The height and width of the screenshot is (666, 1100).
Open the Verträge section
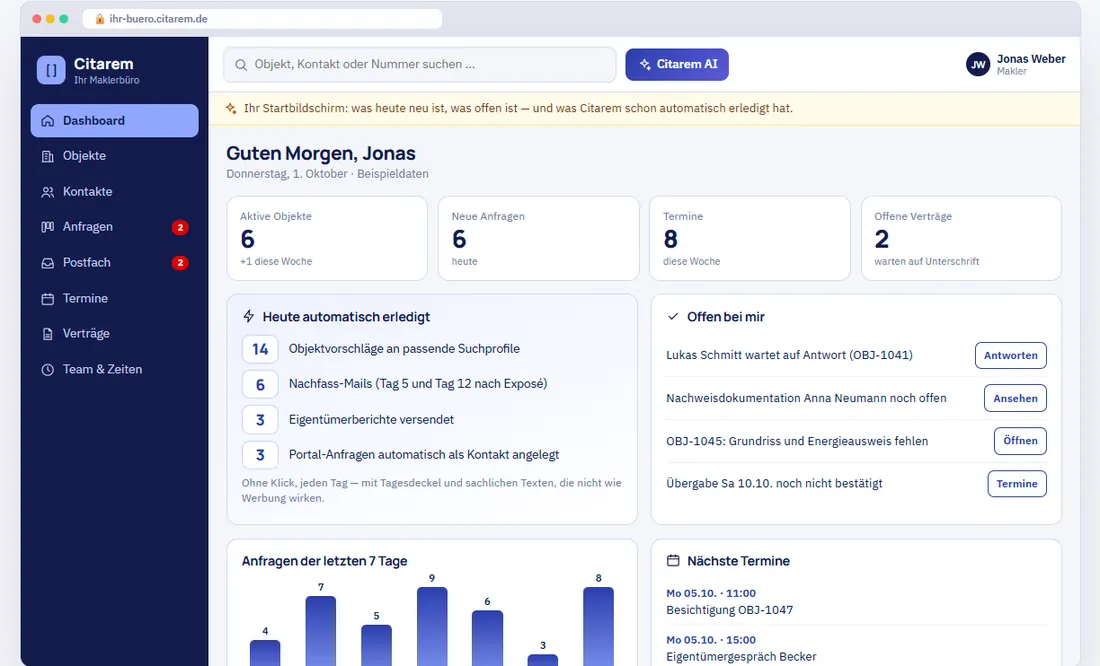[114, 334]
